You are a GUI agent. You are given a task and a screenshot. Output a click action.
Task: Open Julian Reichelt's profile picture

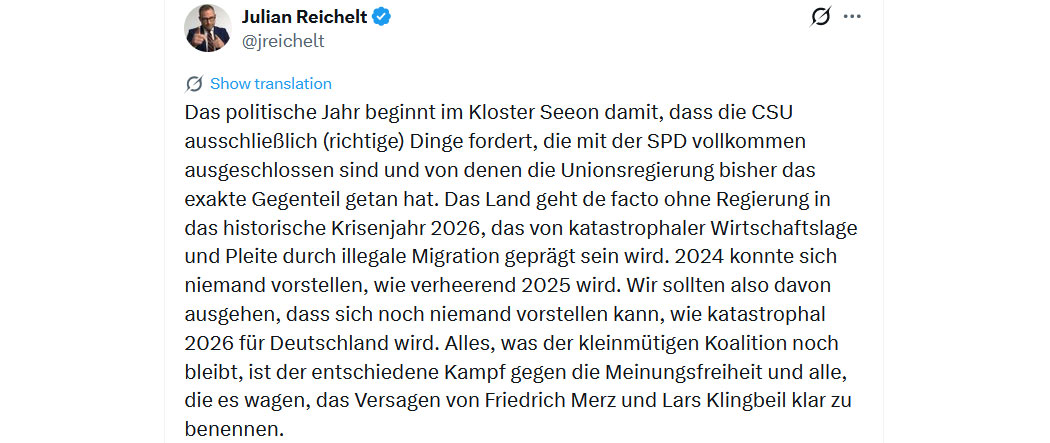point(208,28)
